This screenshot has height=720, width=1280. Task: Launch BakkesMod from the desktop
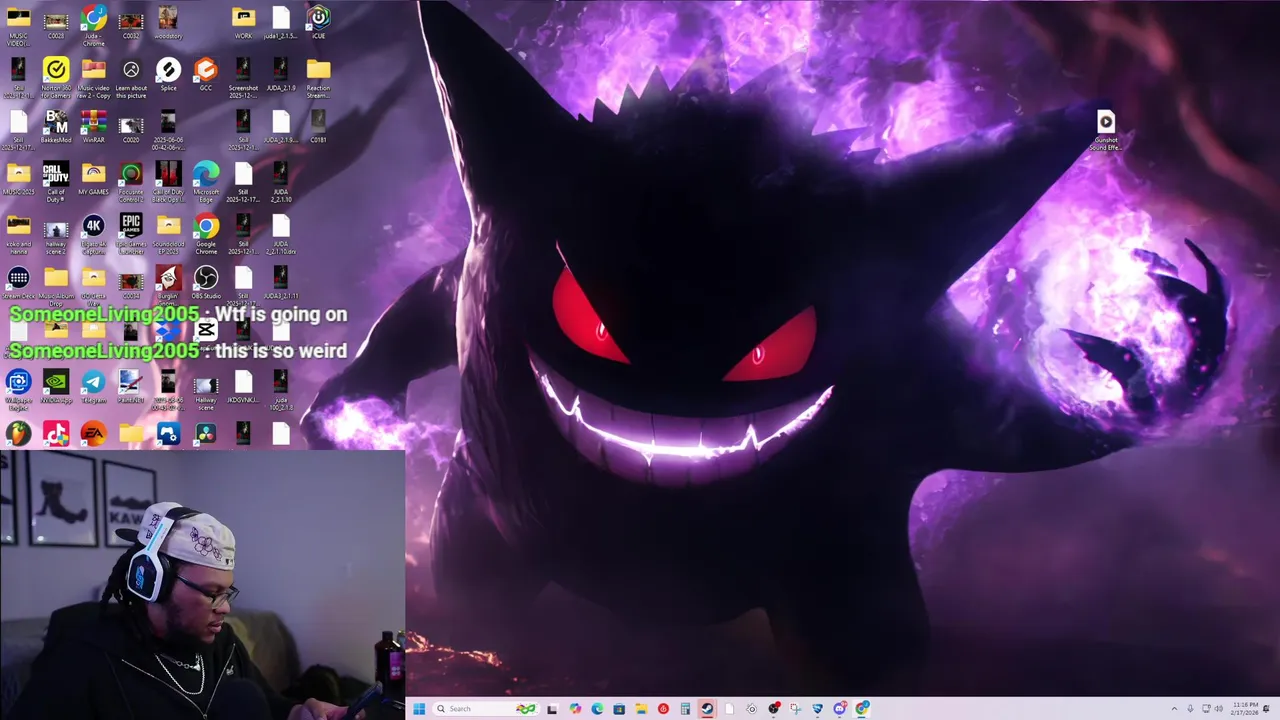click(x=56, y=126)
